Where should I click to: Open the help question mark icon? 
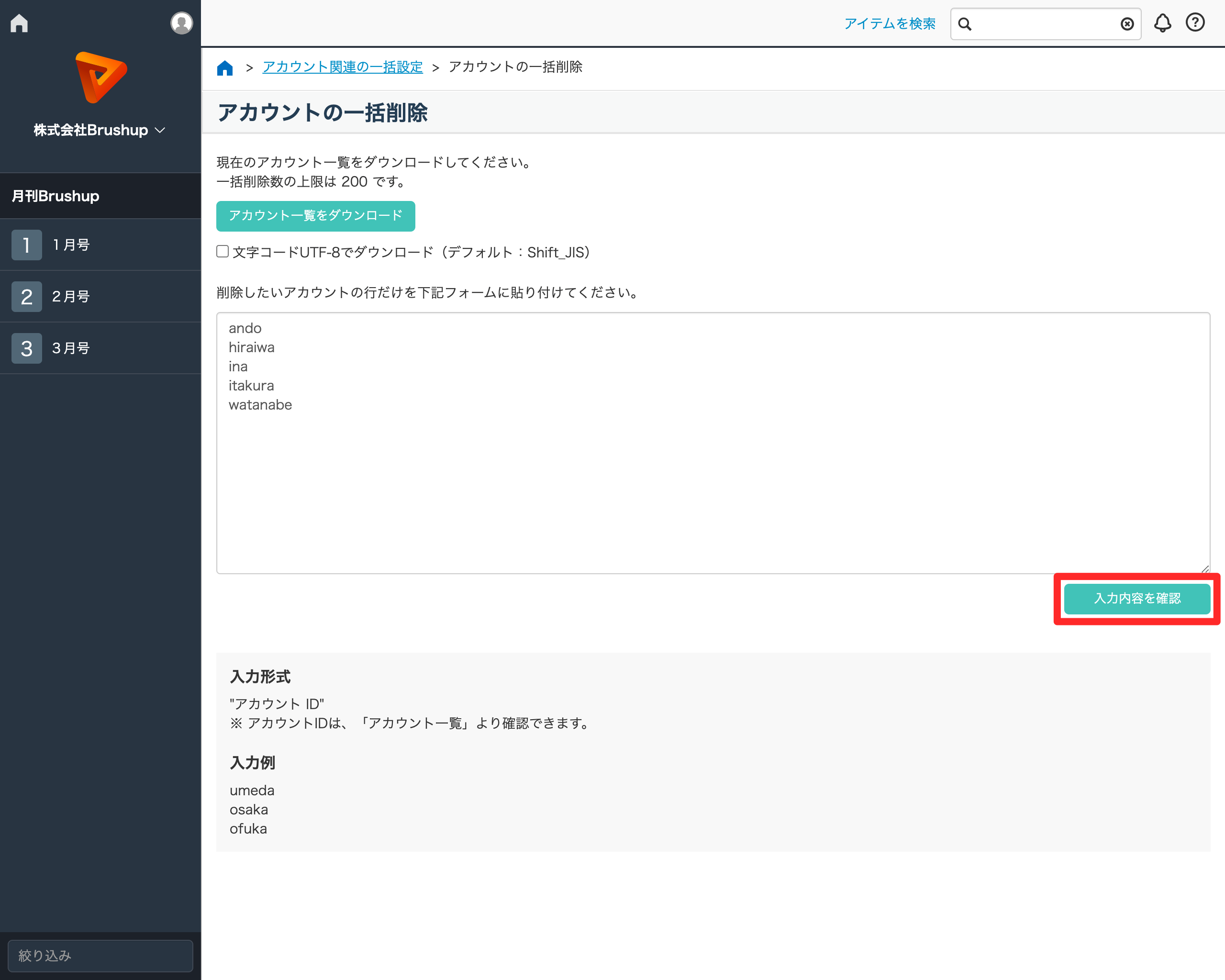click(x=1195, y=22)
